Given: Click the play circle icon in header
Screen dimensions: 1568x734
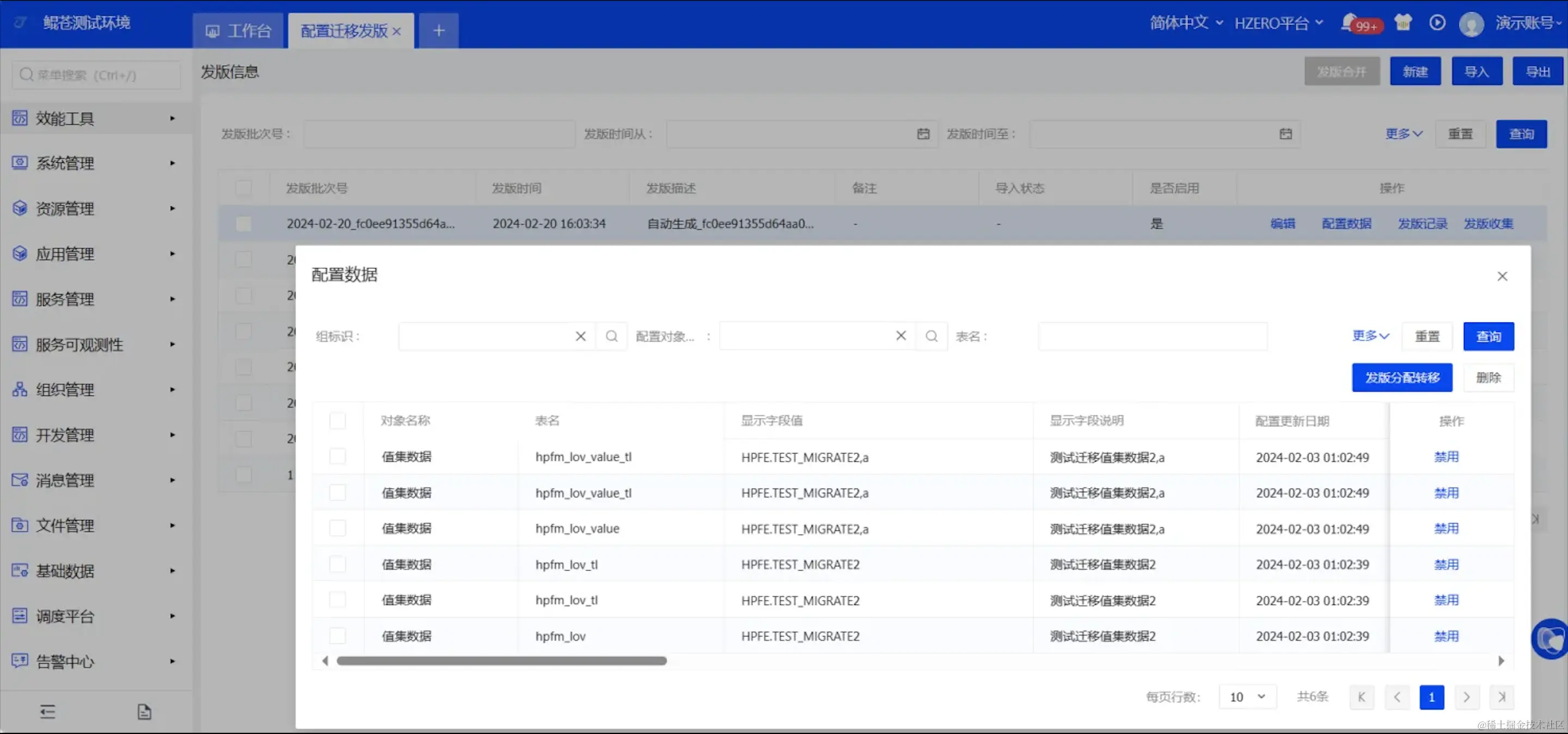Looking at the screenshot, I should pyautogui.click(x=1437, y=23).
